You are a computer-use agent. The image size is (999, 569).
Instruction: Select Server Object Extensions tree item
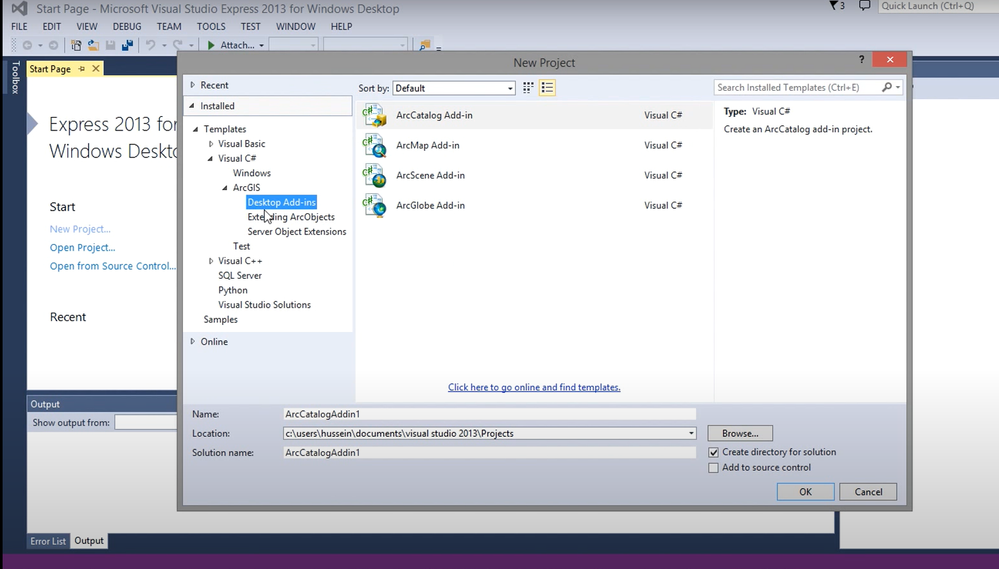[x=297, y=232]
